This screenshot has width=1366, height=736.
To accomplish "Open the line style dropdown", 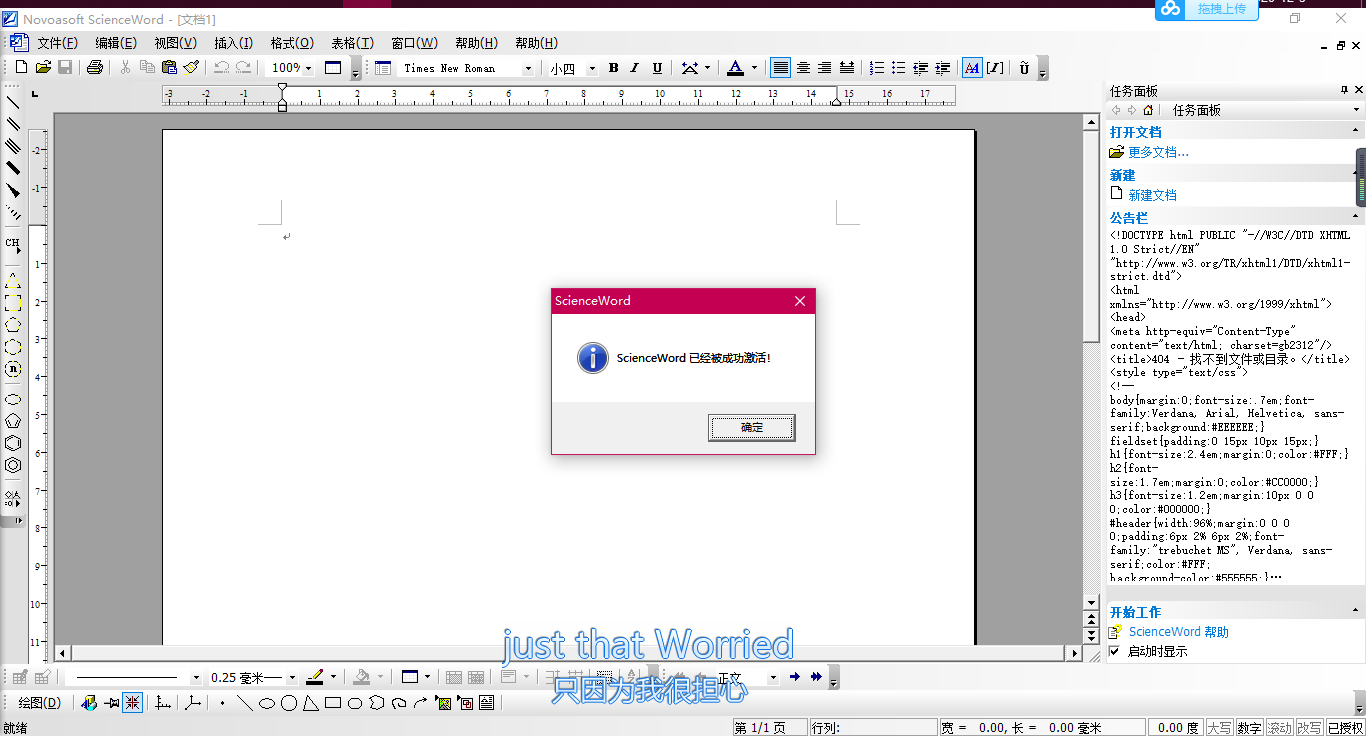I will [x=195, y=677].
